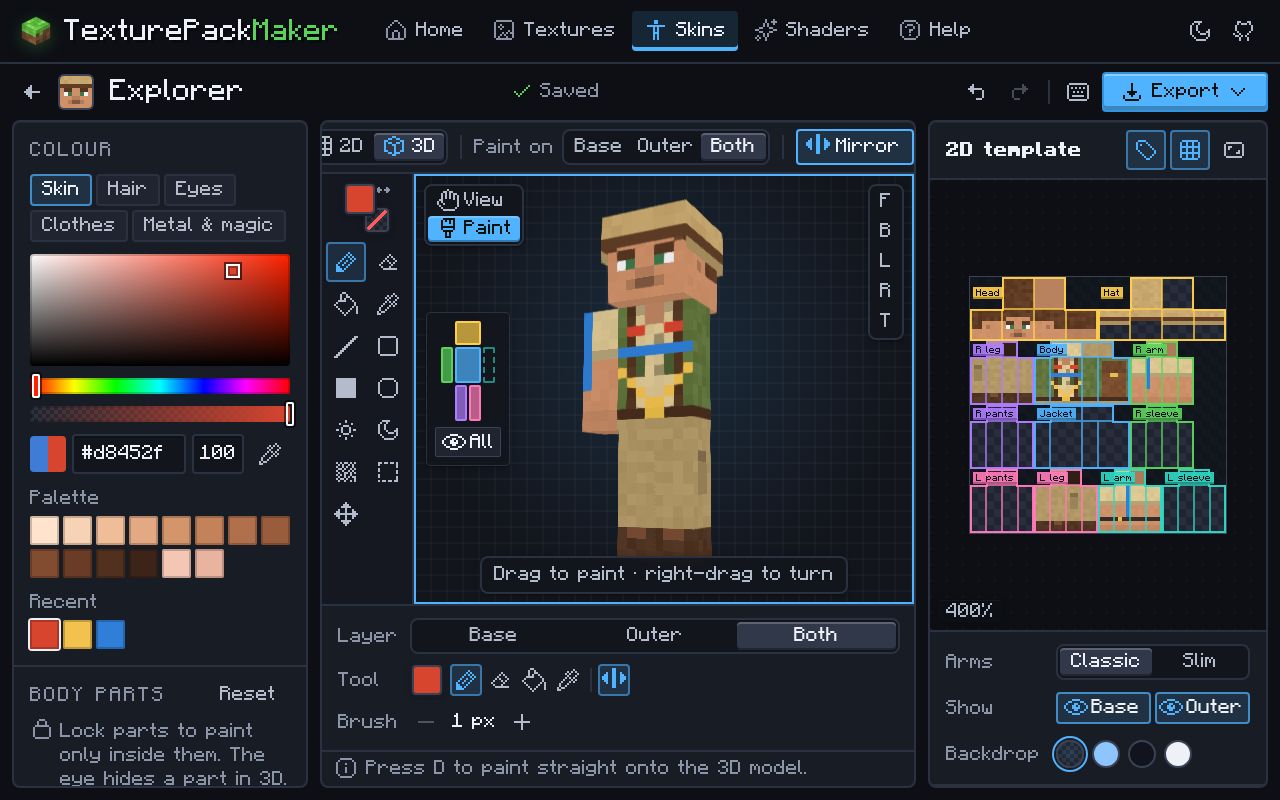Pick the eyedropper tool in the tool grid
Screen dimensions: 1280x800
[388, 304]
